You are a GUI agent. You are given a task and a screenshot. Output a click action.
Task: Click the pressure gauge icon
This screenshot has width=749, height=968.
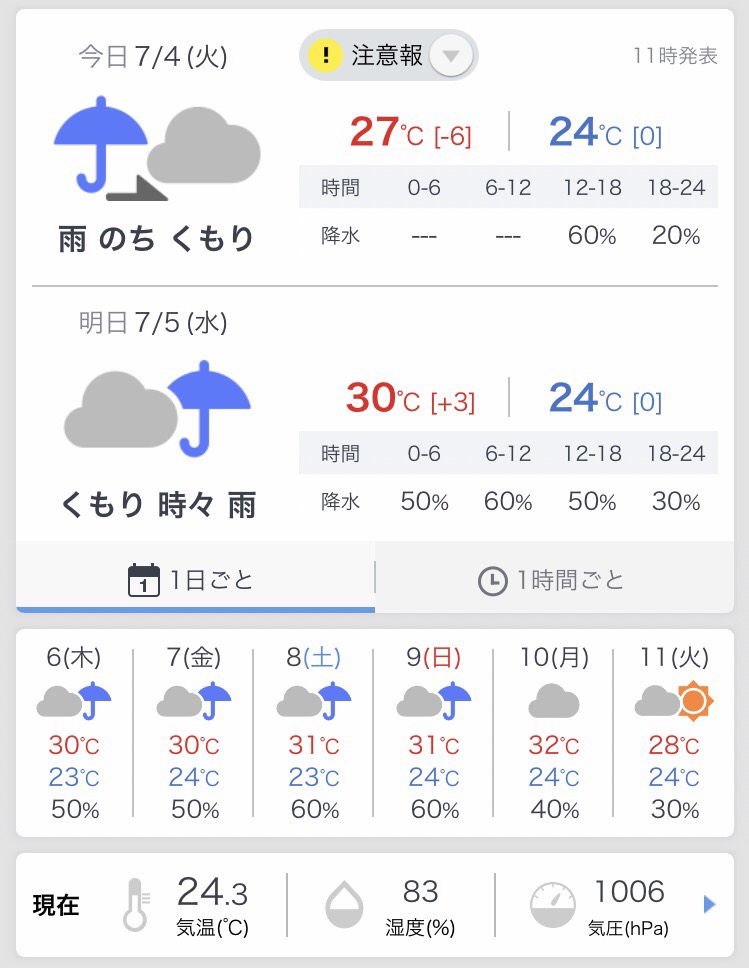[552, 904]
